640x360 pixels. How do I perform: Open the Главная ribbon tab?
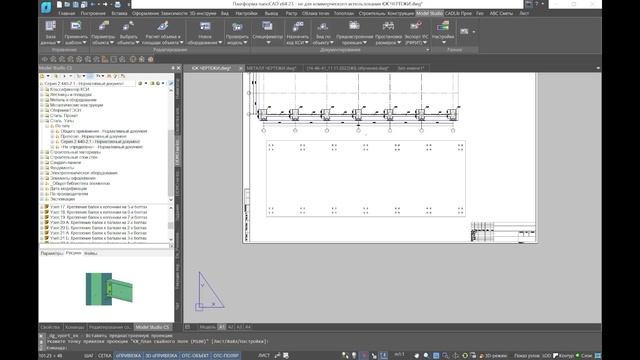click(67, 13)
